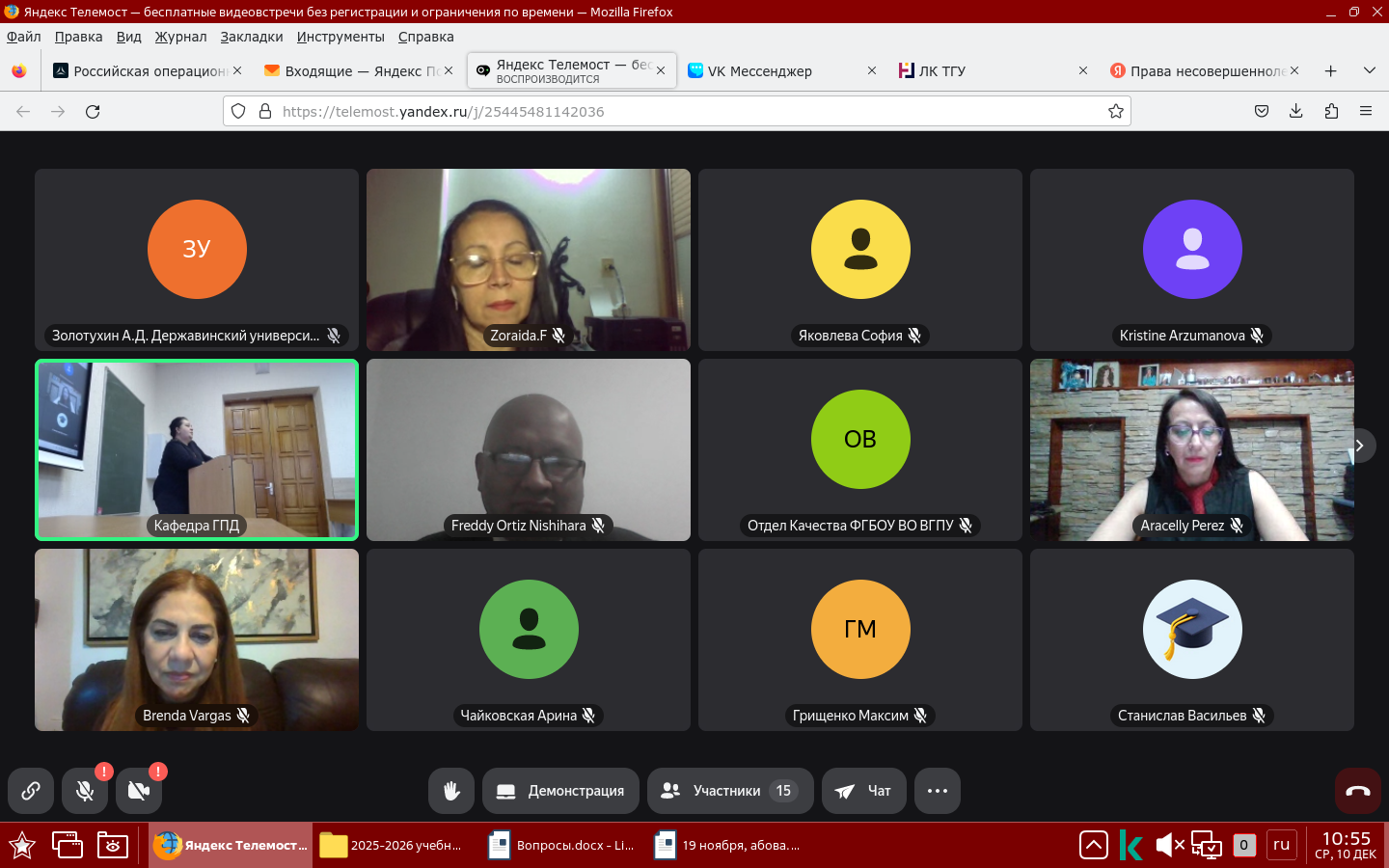1389x868 pixels.
Task: Open the Firefox extensions puzzle icon
Action: pos(1331,111)
